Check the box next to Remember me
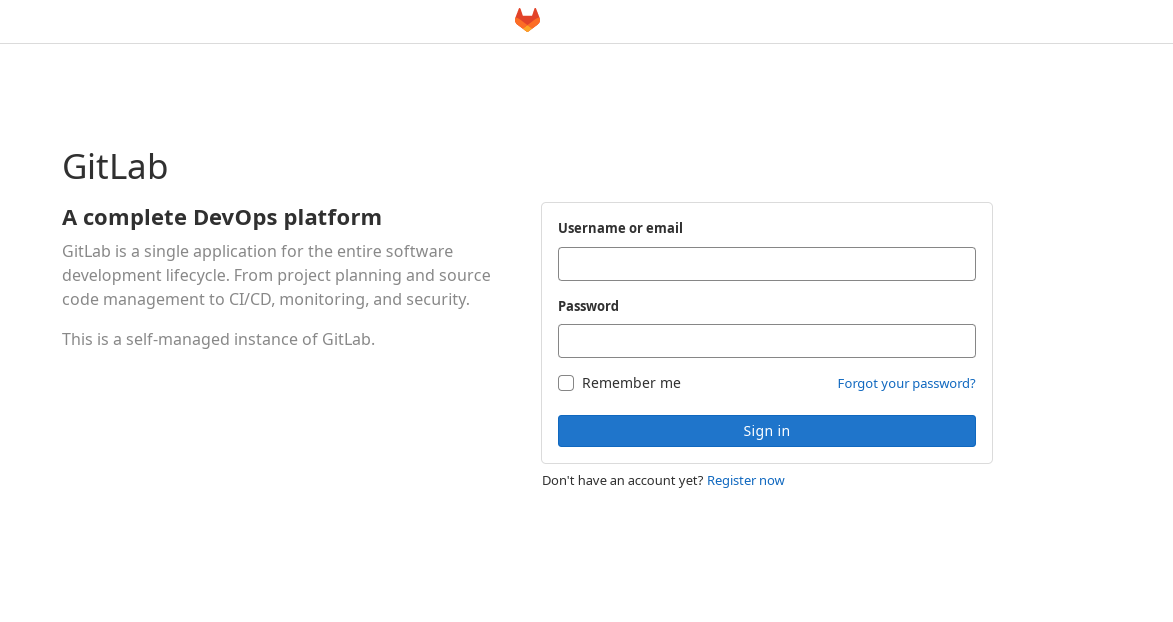This screenshot has width=1173, height=622. coord(565,382)
